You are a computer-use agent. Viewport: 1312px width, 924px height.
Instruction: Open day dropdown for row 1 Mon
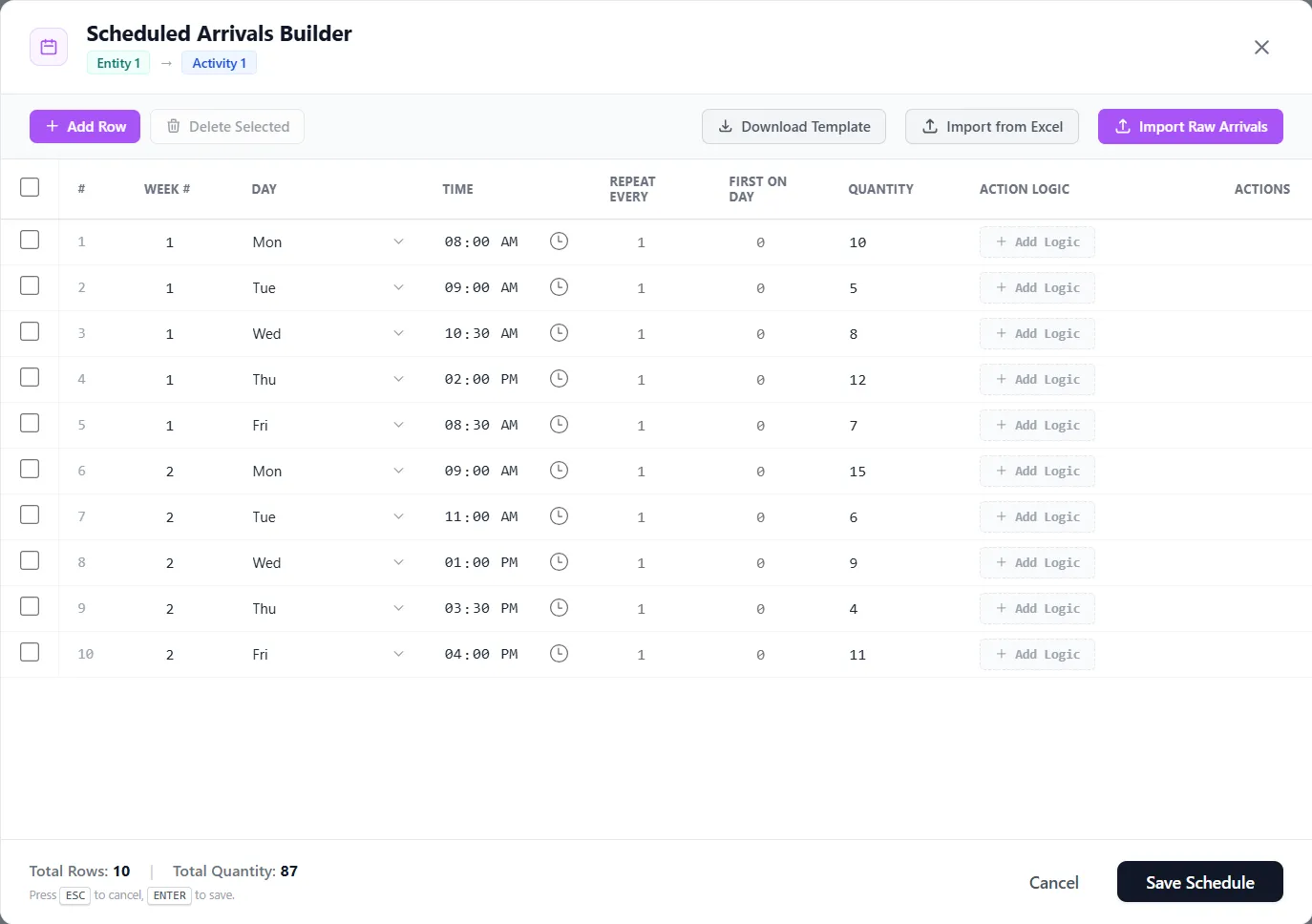328,242
